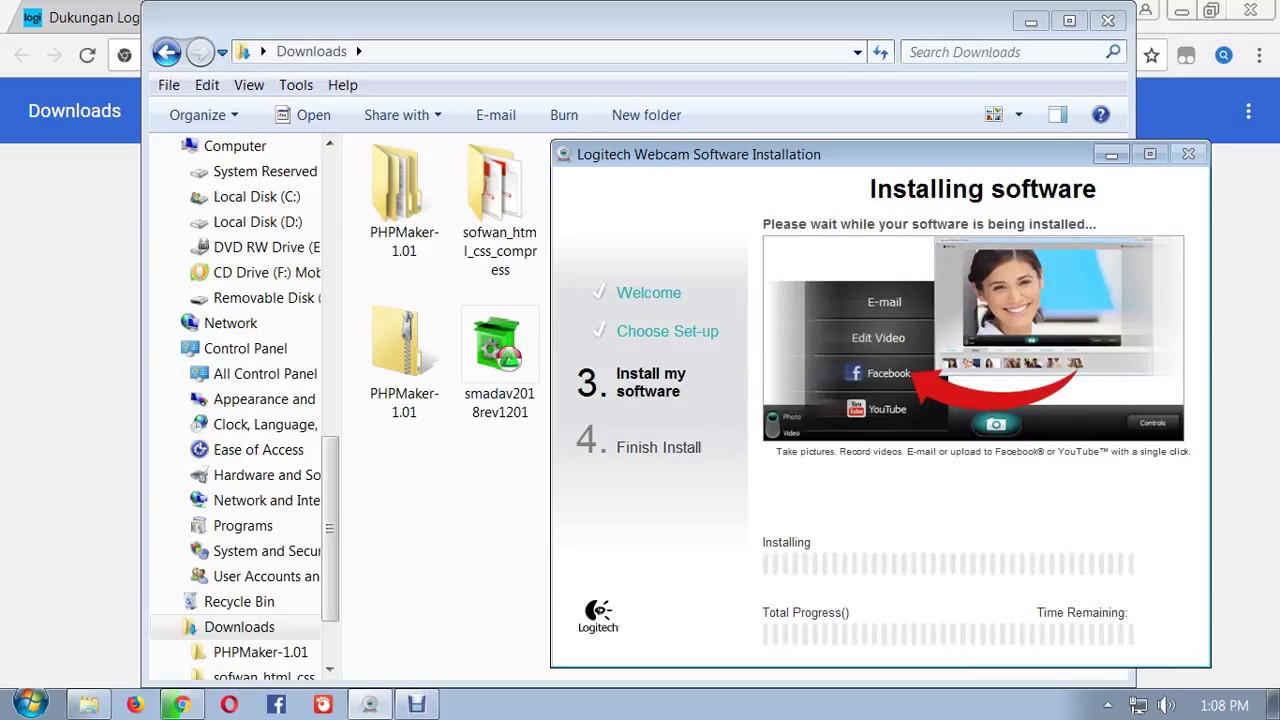The width and height of the screenshot is (1280, 720).
Task: Select Computer in navigation tree
Action: point(235,146)
